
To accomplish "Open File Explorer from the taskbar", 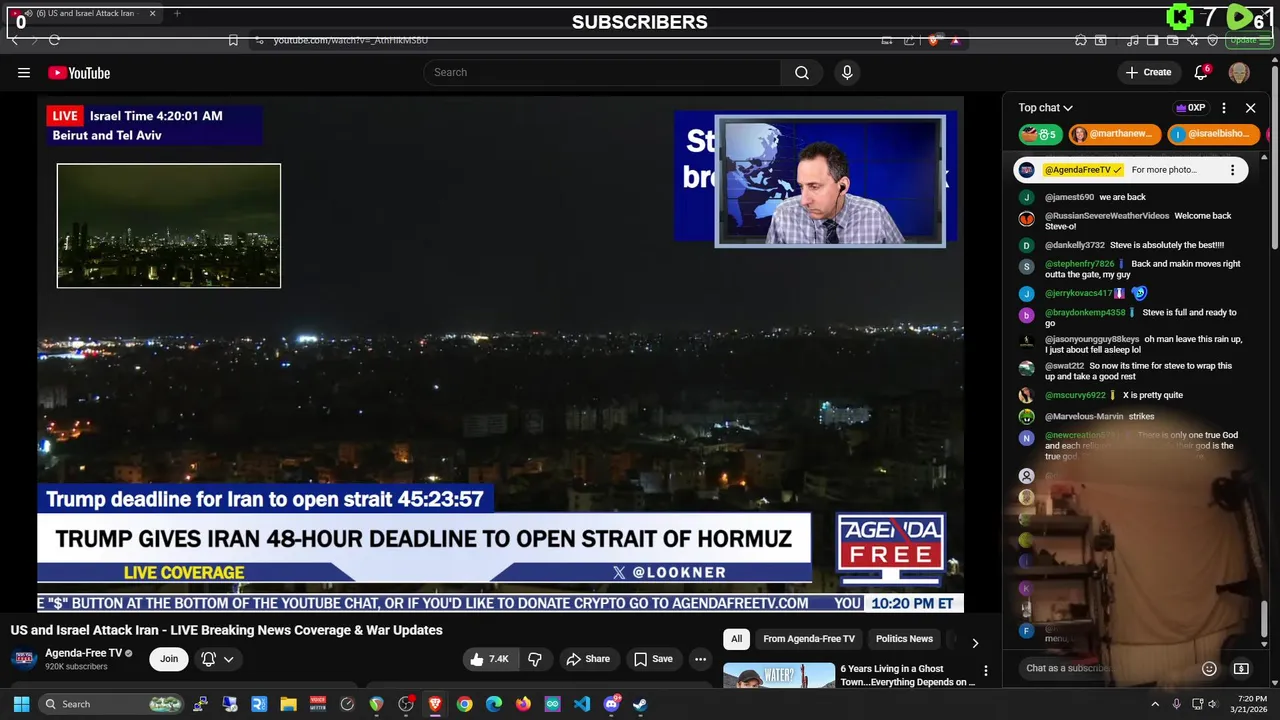I will 288,704.
